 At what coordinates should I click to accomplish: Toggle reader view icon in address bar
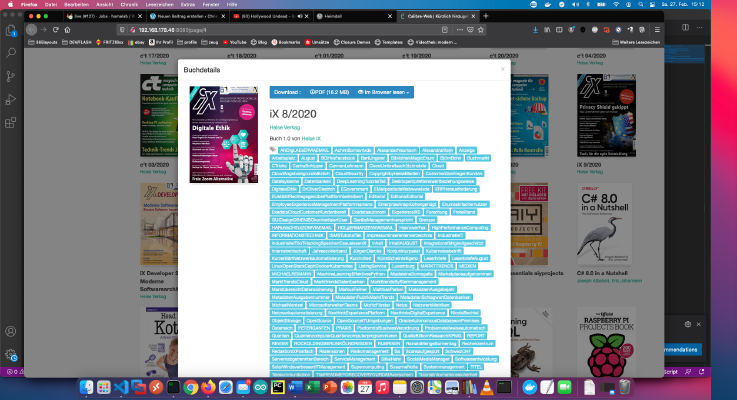click(445, 30)
